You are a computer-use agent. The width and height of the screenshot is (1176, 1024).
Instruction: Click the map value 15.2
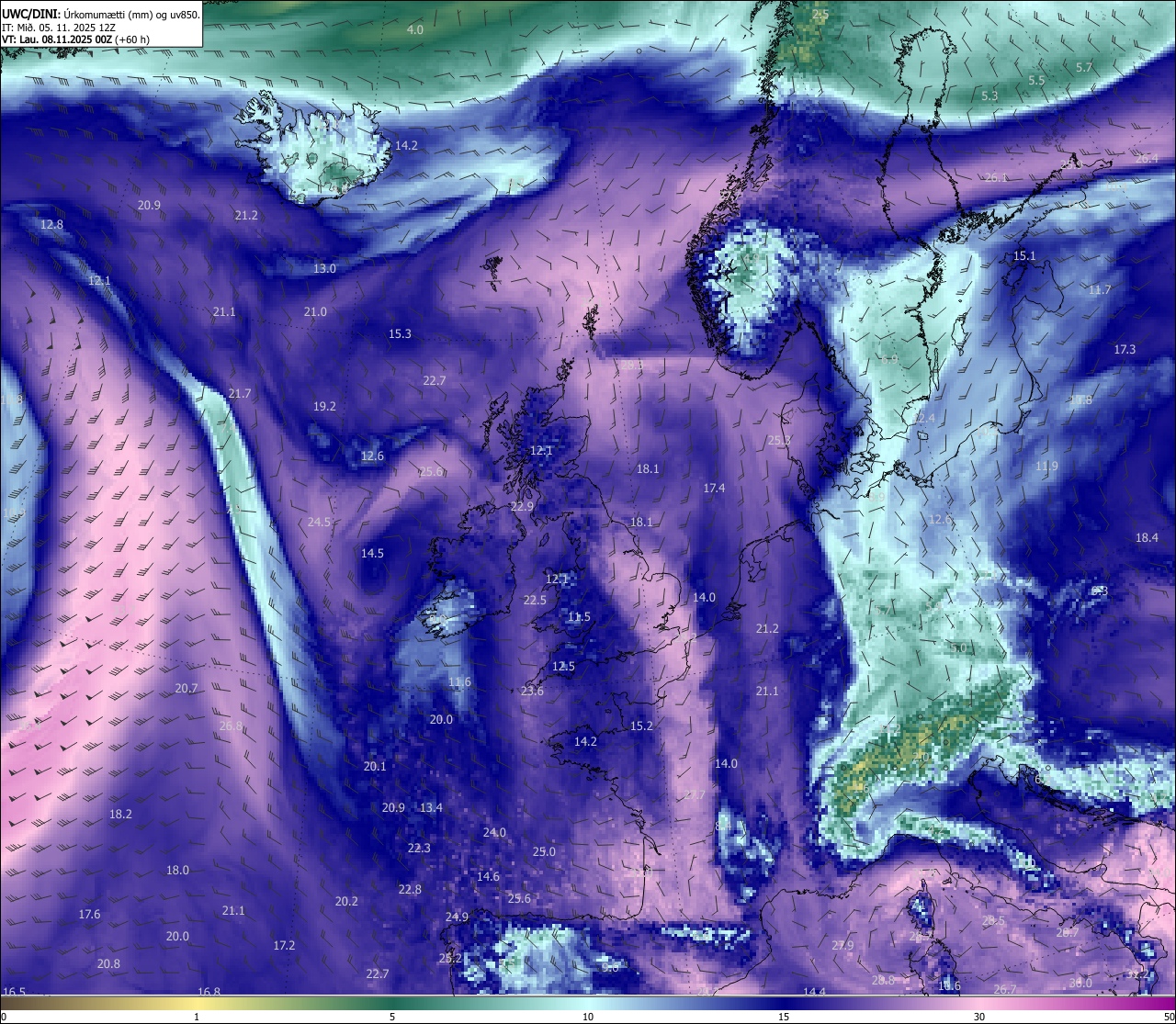pos(641,726)
